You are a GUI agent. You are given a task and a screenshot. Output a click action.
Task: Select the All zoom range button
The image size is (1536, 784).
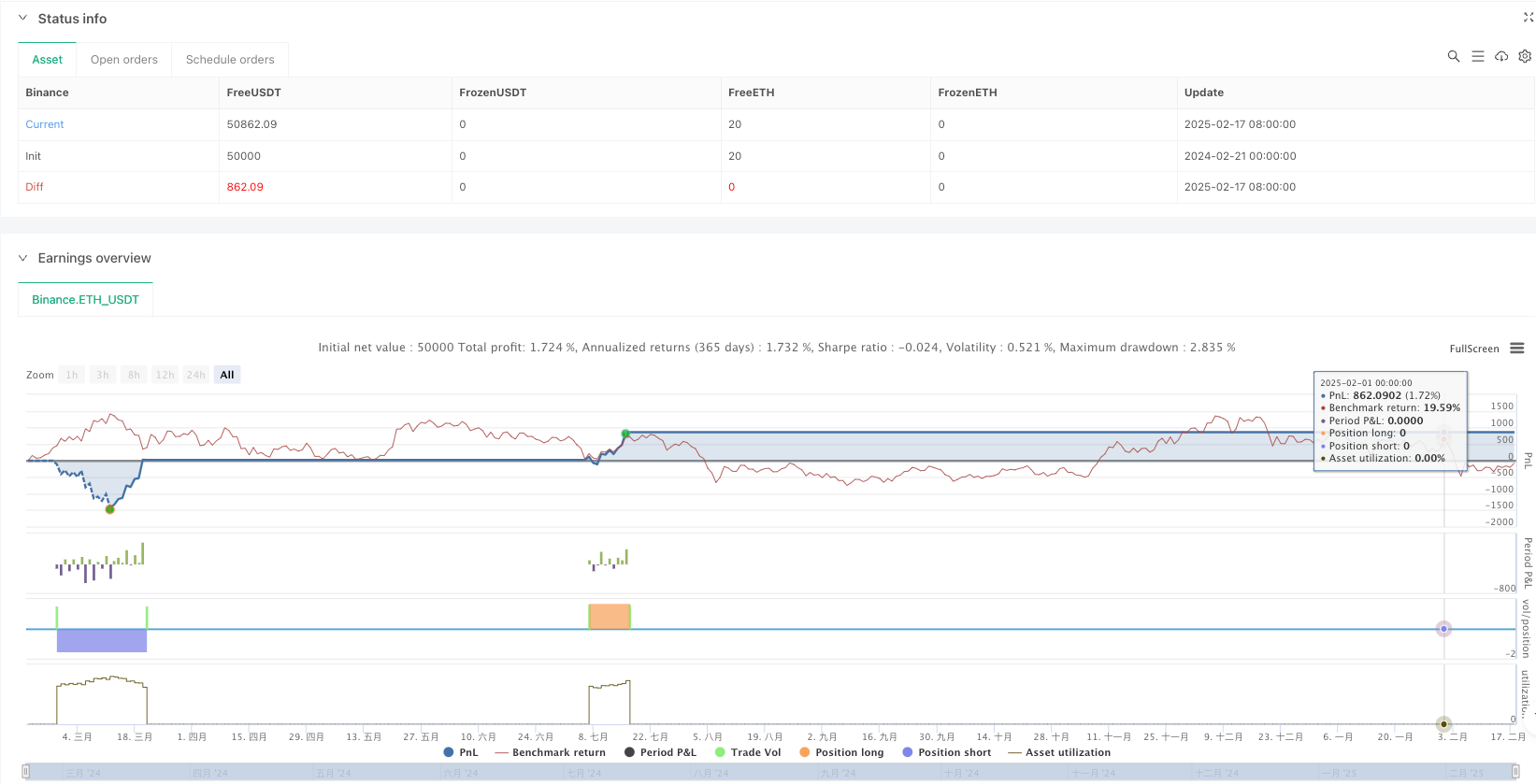(227, 375)
